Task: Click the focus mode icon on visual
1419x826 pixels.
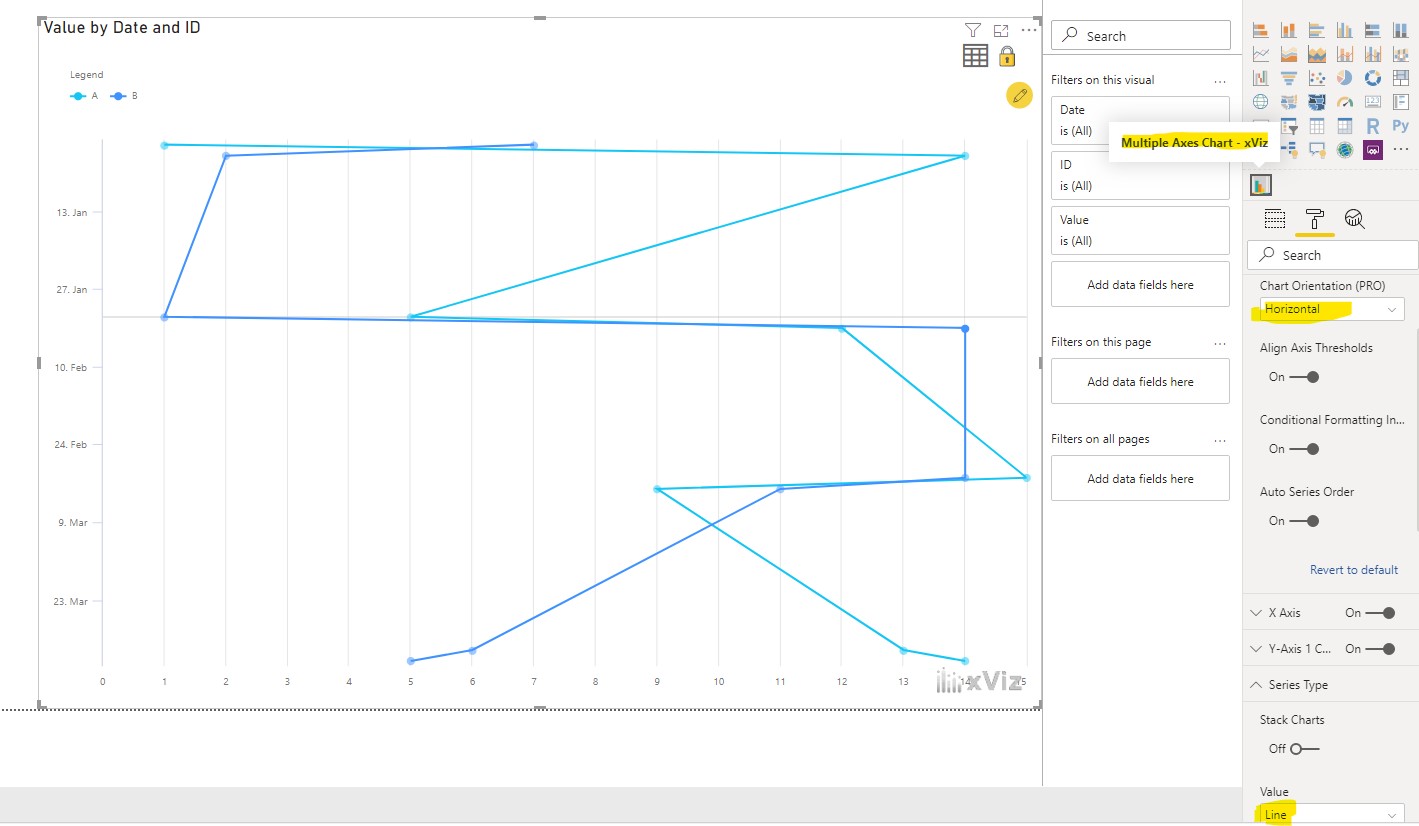Action: (x=1001, y=31)
